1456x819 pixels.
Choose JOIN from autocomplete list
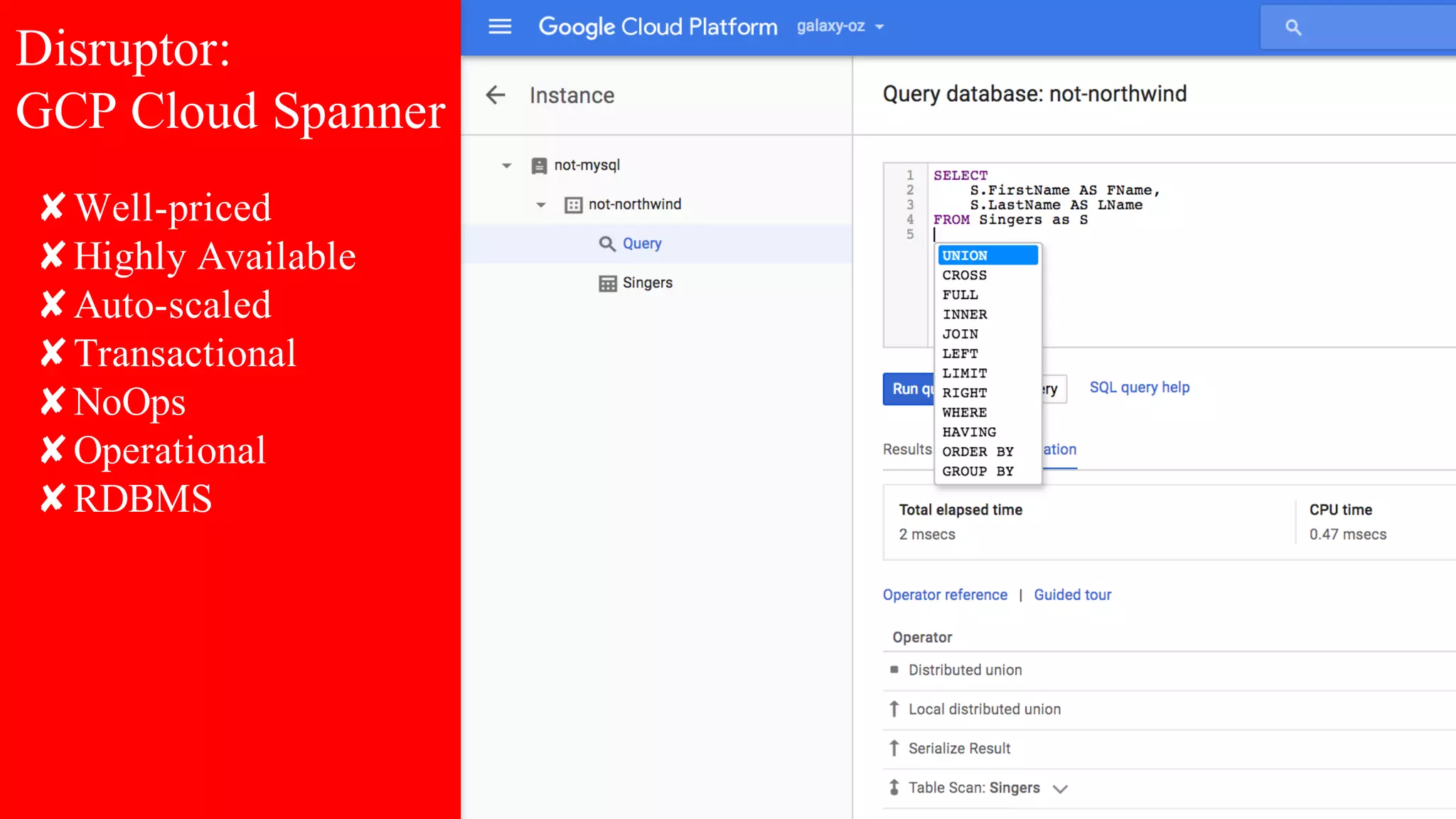point(988,334)
